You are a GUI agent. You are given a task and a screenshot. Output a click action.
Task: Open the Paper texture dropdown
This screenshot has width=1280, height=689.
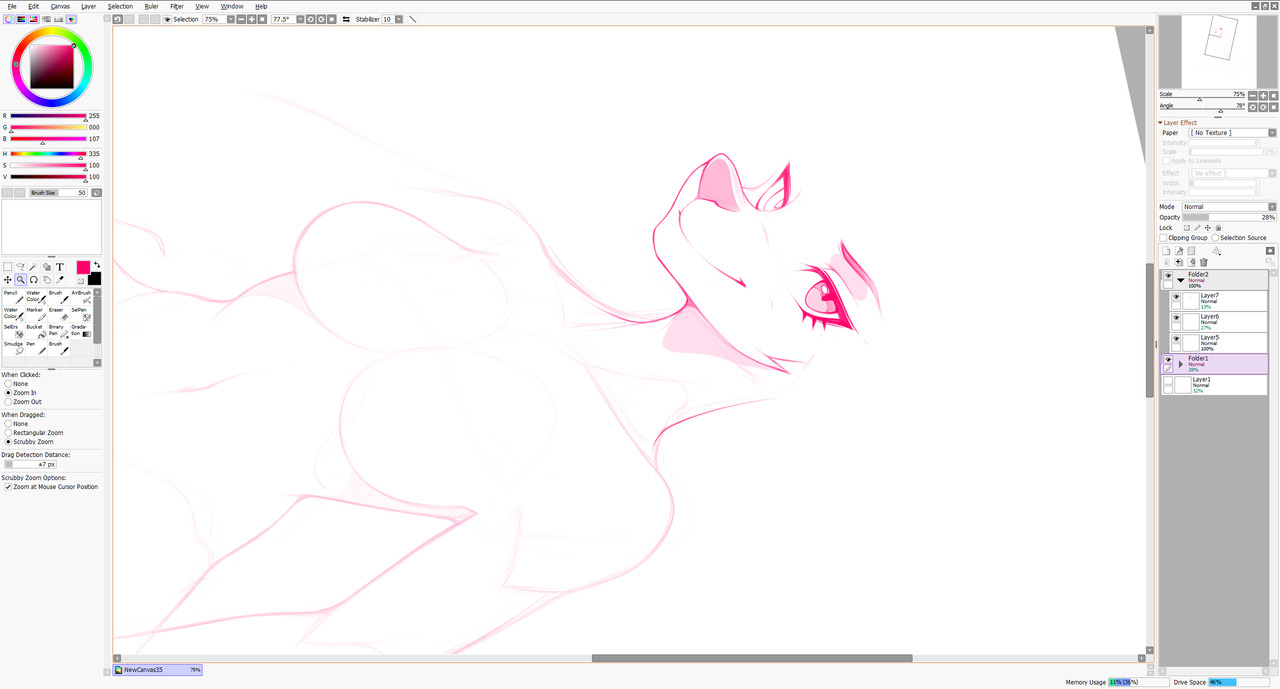tap(1272, 133)
